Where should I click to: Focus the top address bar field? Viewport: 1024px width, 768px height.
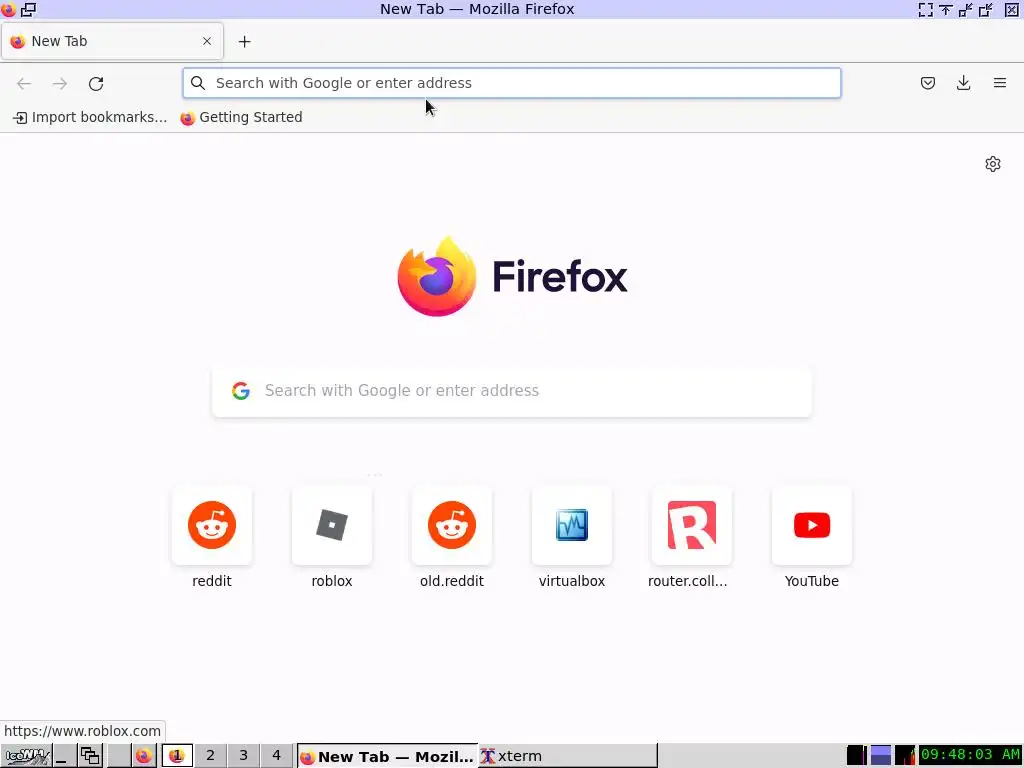[512, 83]
